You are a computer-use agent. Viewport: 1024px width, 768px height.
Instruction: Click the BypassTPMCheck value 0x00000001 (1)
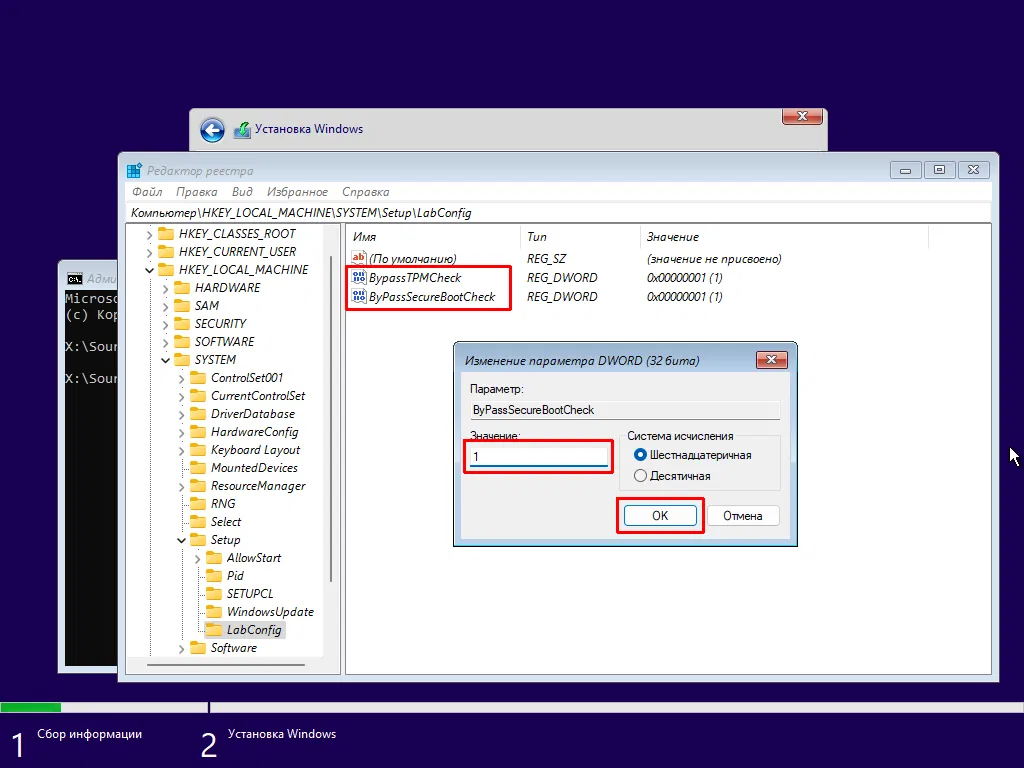click(x=684, y=278)
